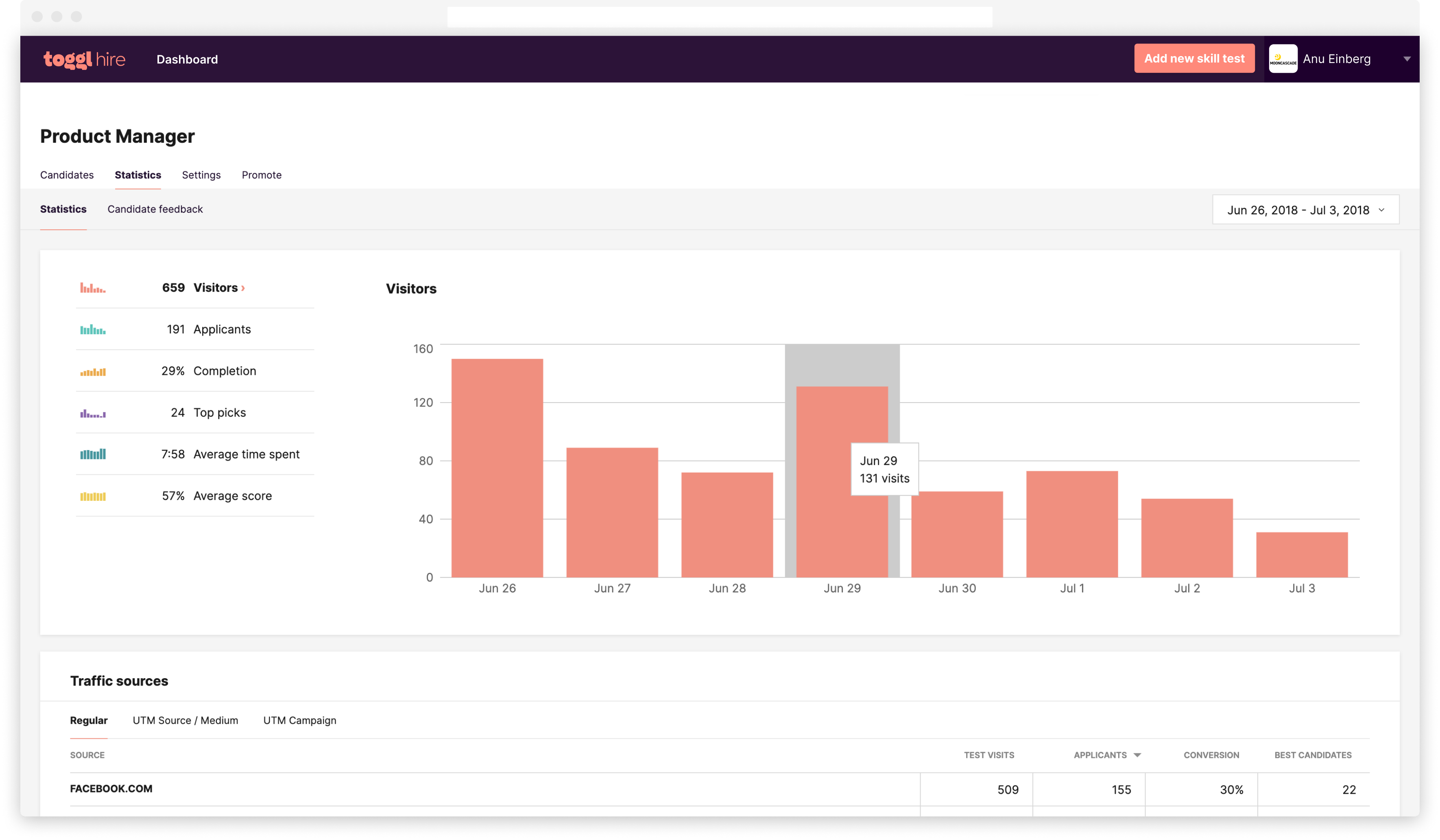This screenshot has width=1440, height=840.
Task: Click the Add new skill test button
Action: click(x=1194, y=58)
